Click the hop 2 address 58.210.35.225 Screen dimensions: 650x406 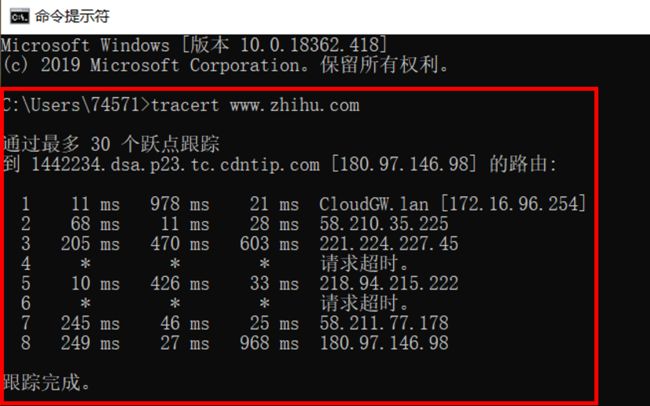click(x=384, y=224)
